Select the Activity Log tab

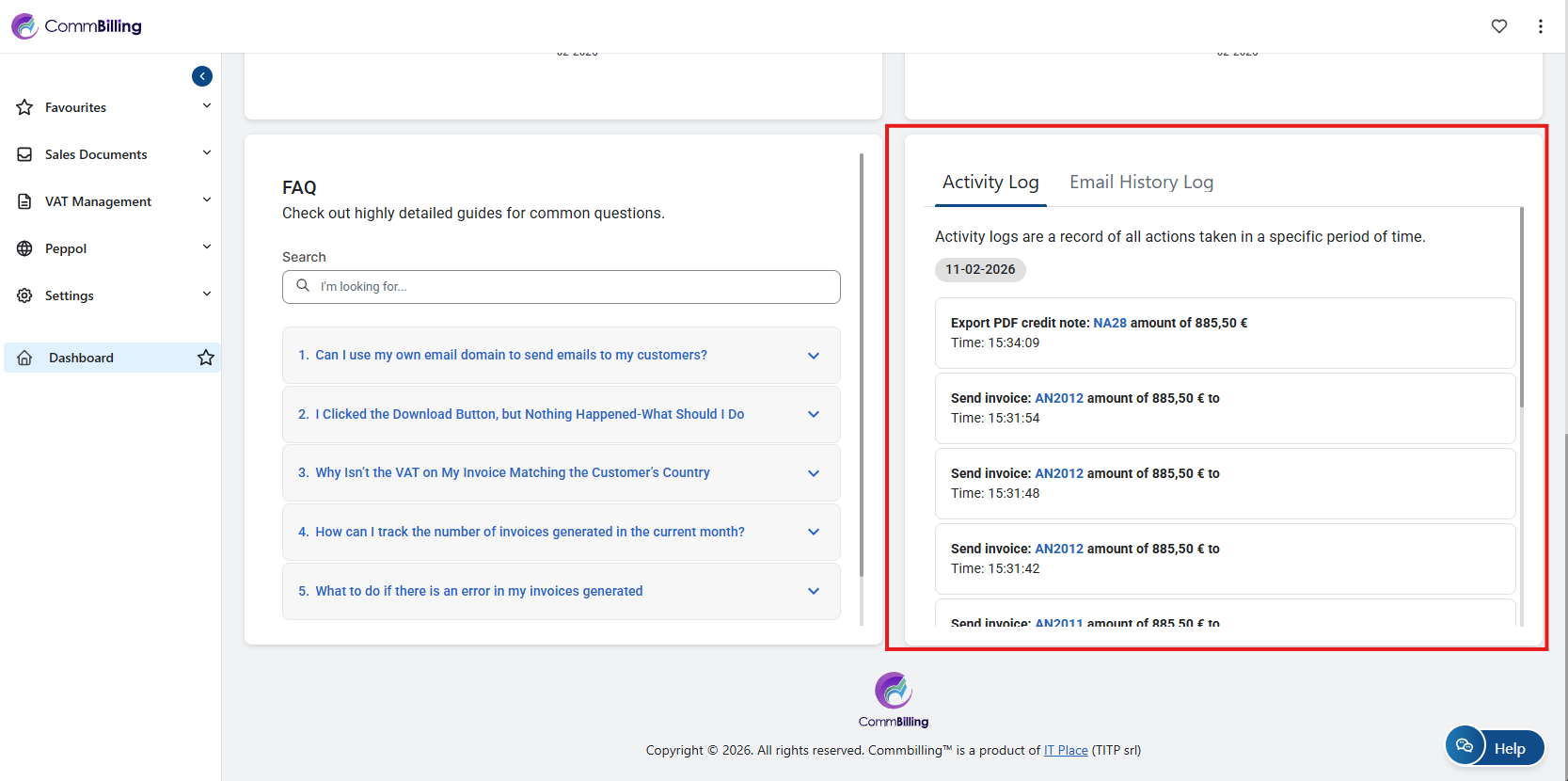point(990,183)
